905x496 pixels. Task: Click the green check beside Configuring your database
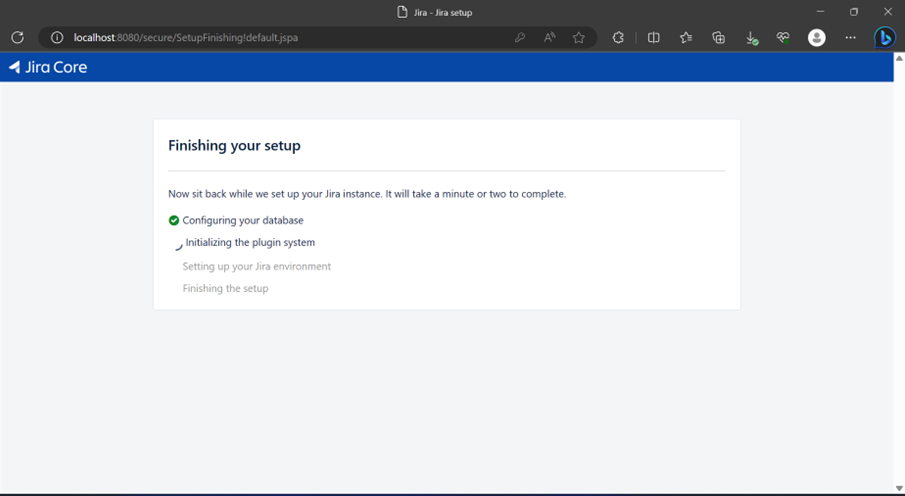tap(174, 220)
